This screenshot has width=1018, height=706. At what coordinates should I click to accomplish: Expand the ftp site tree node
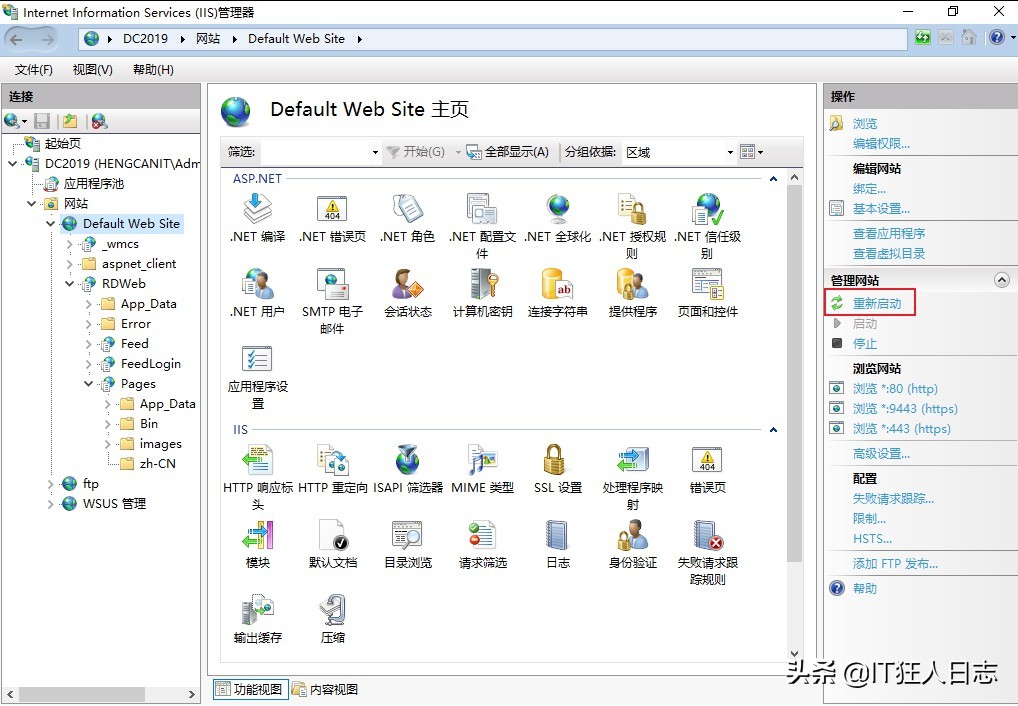pos(51,484)
